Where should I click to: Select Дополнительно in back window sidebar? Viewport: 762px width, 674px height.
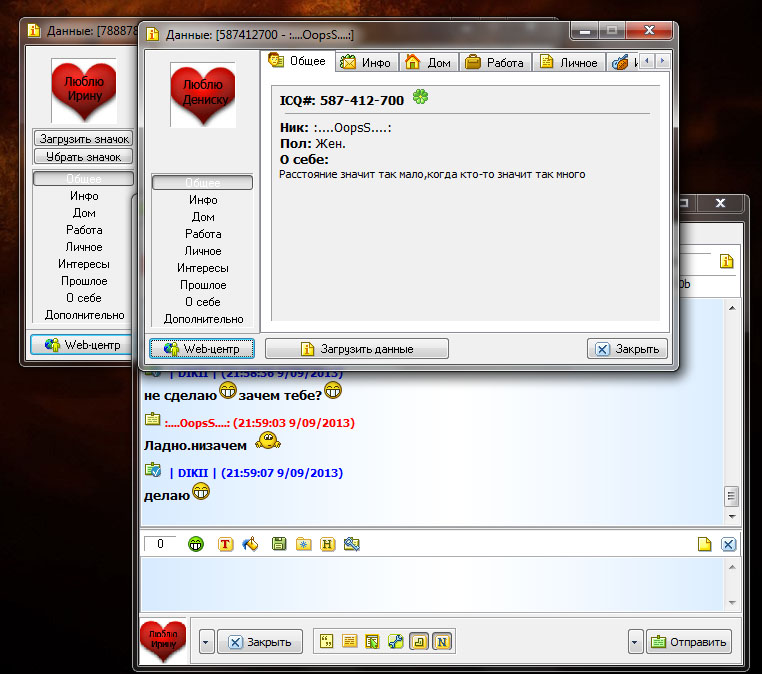click(85, 315)
